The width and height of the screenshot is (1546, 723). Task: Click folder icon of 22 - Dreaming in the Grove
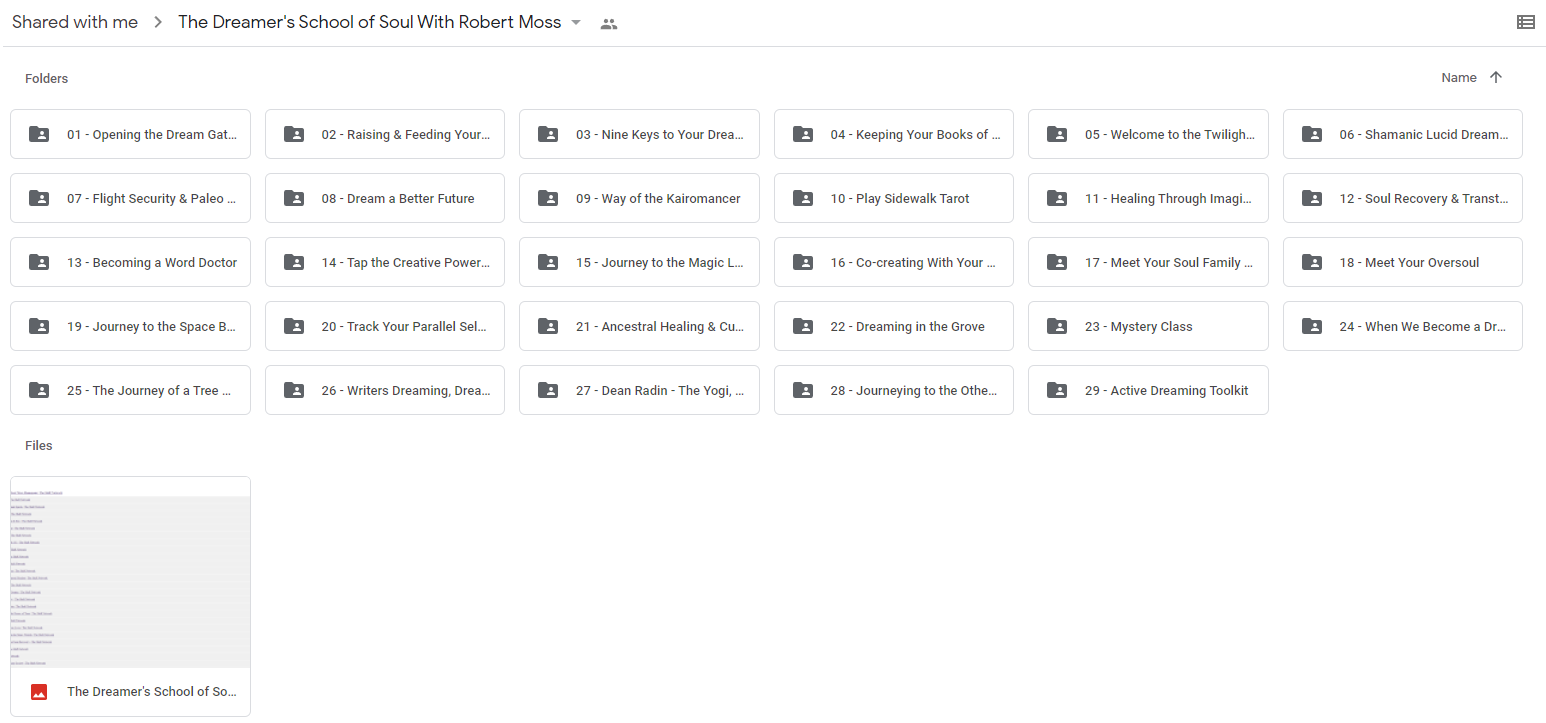point(803,326)
